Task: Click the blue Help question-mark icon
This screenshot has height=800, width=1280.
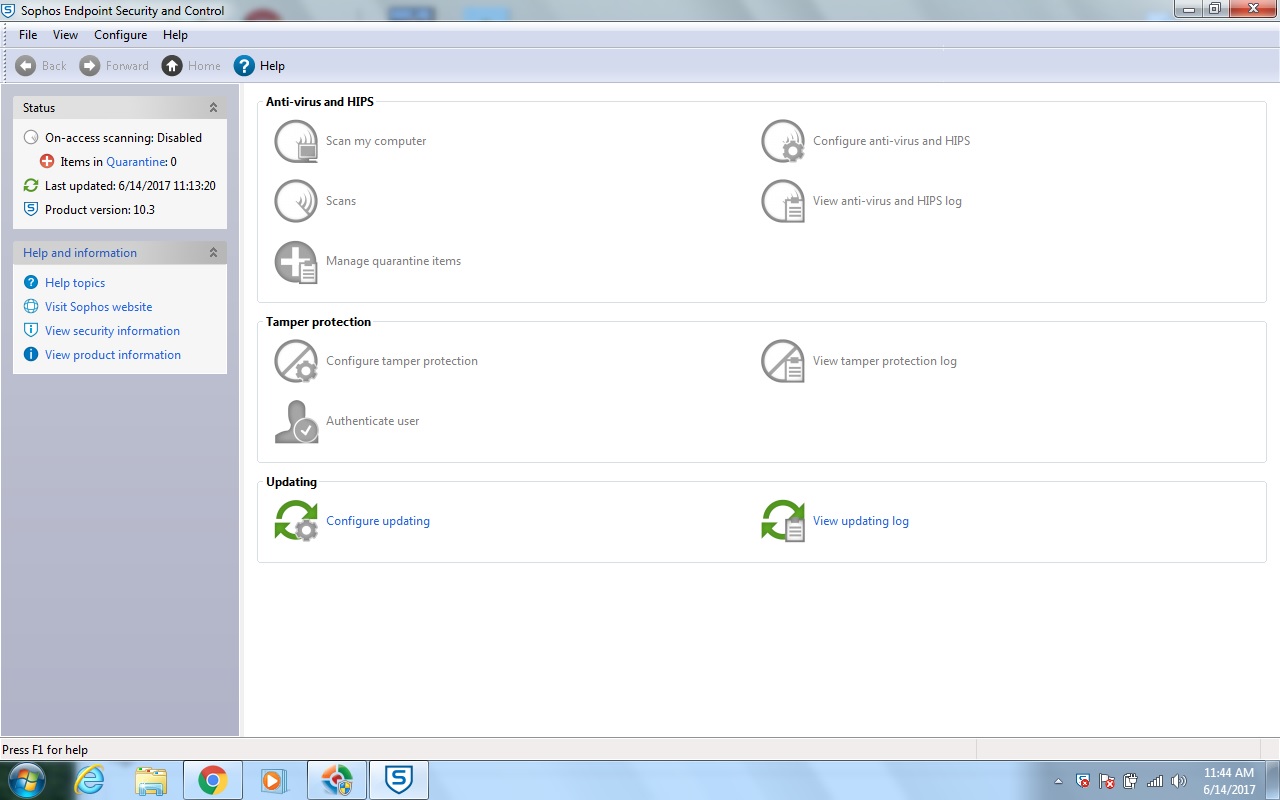Action: click(244, 66)
